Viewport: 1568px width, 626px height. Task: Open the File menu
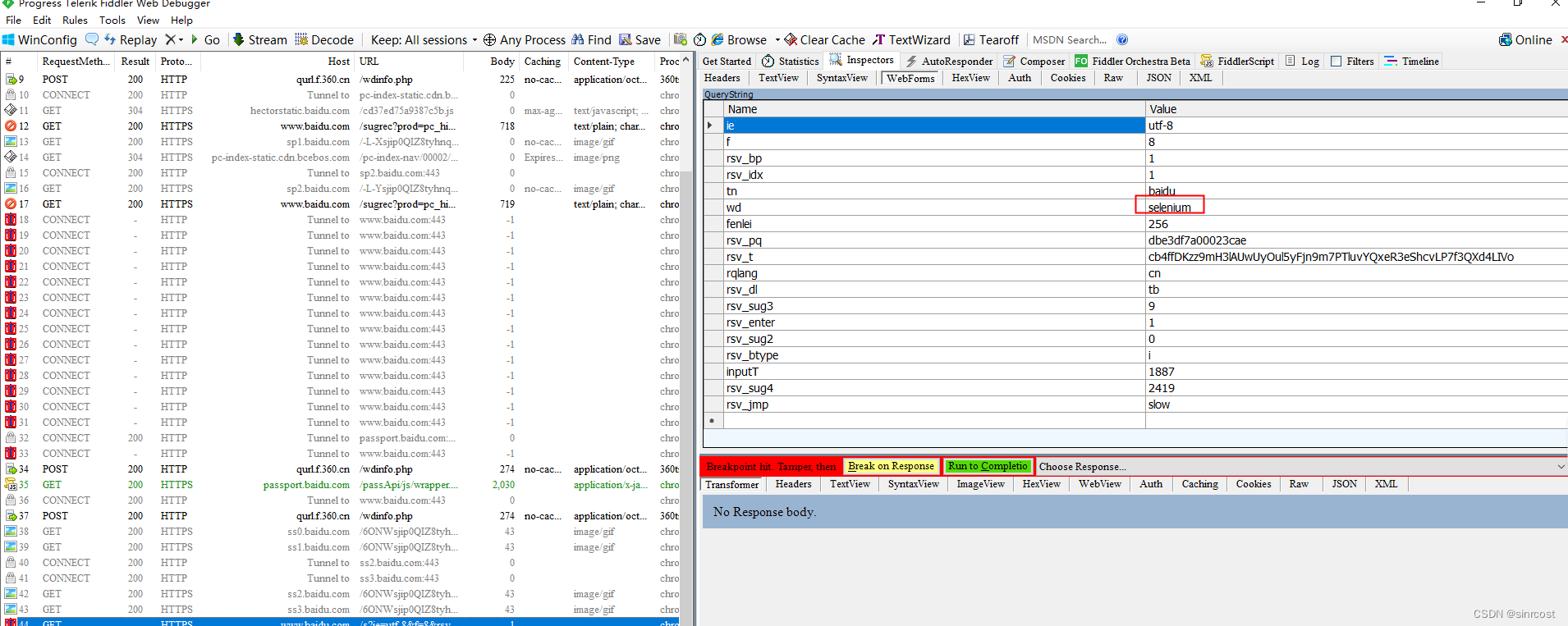14,20
